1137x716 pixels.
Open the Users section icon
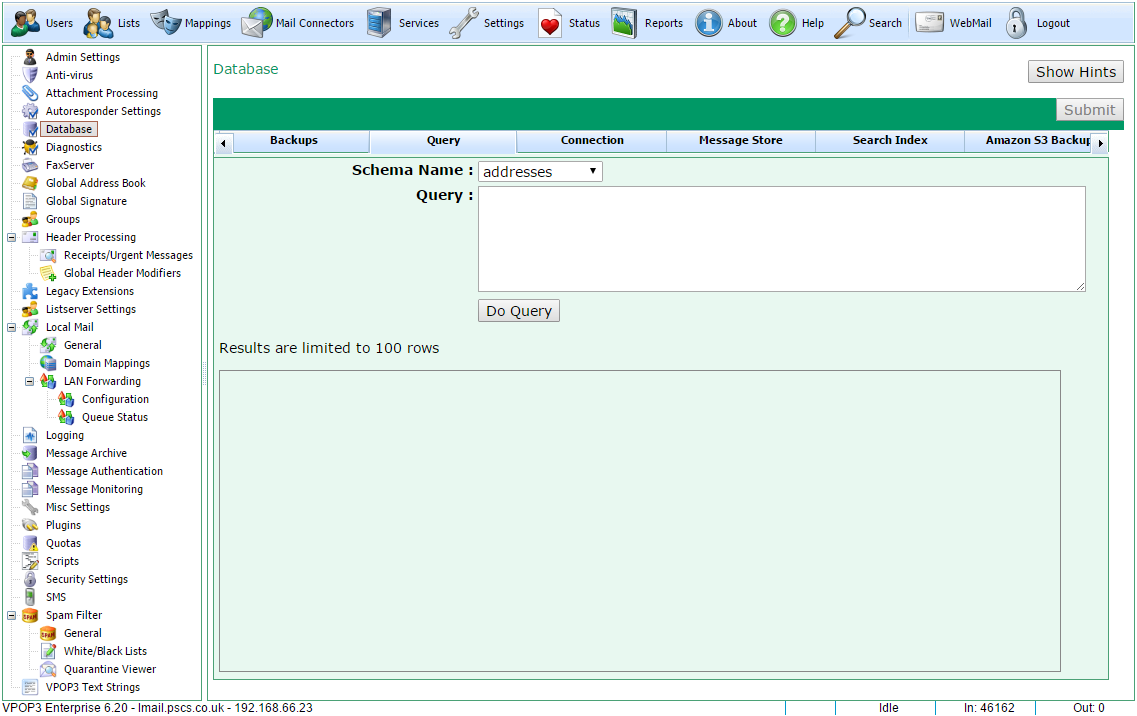pyautogui.click(x=25, y=23)
